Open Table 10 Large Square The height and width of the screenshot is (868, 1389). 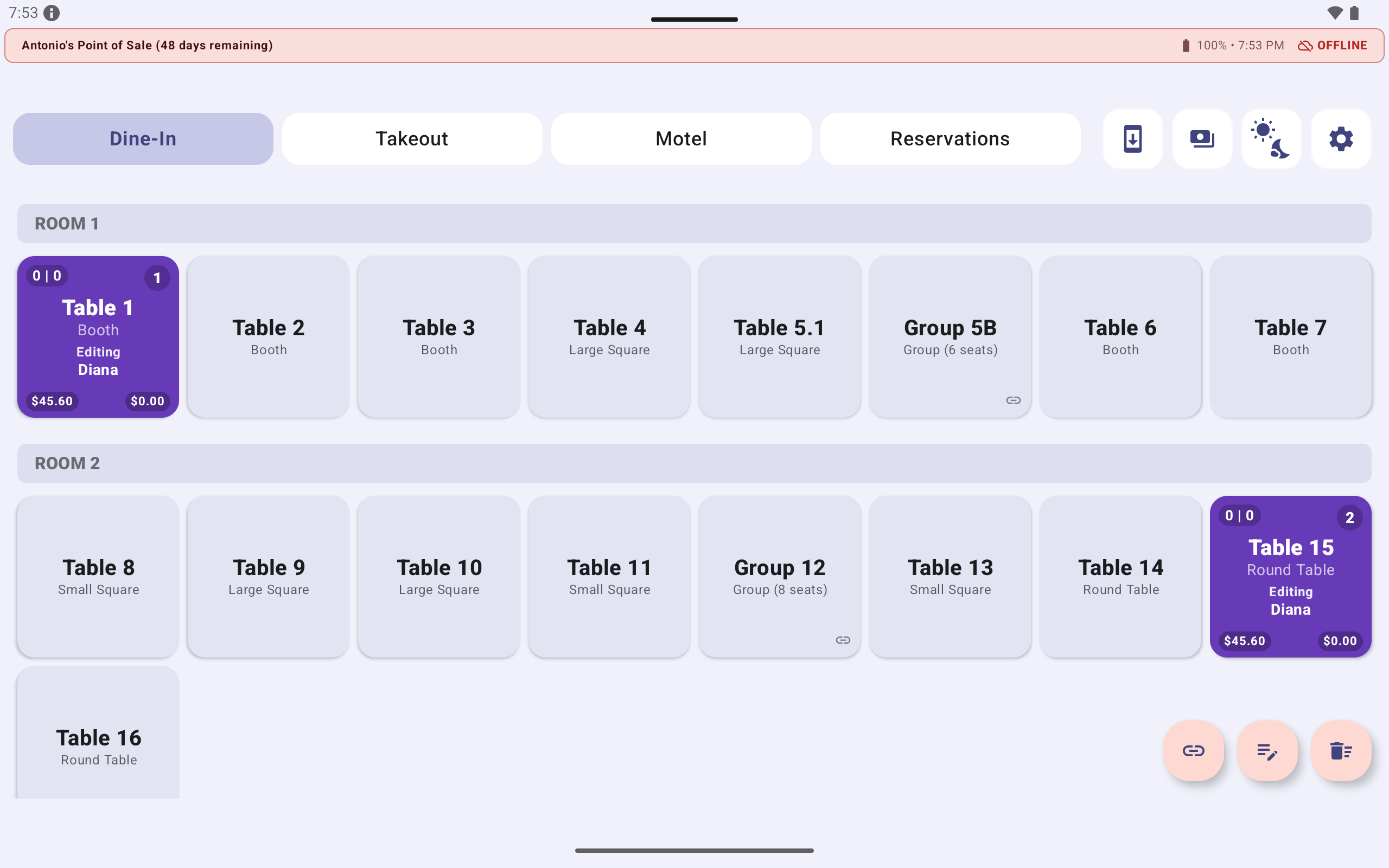click(x=439, y=576)
